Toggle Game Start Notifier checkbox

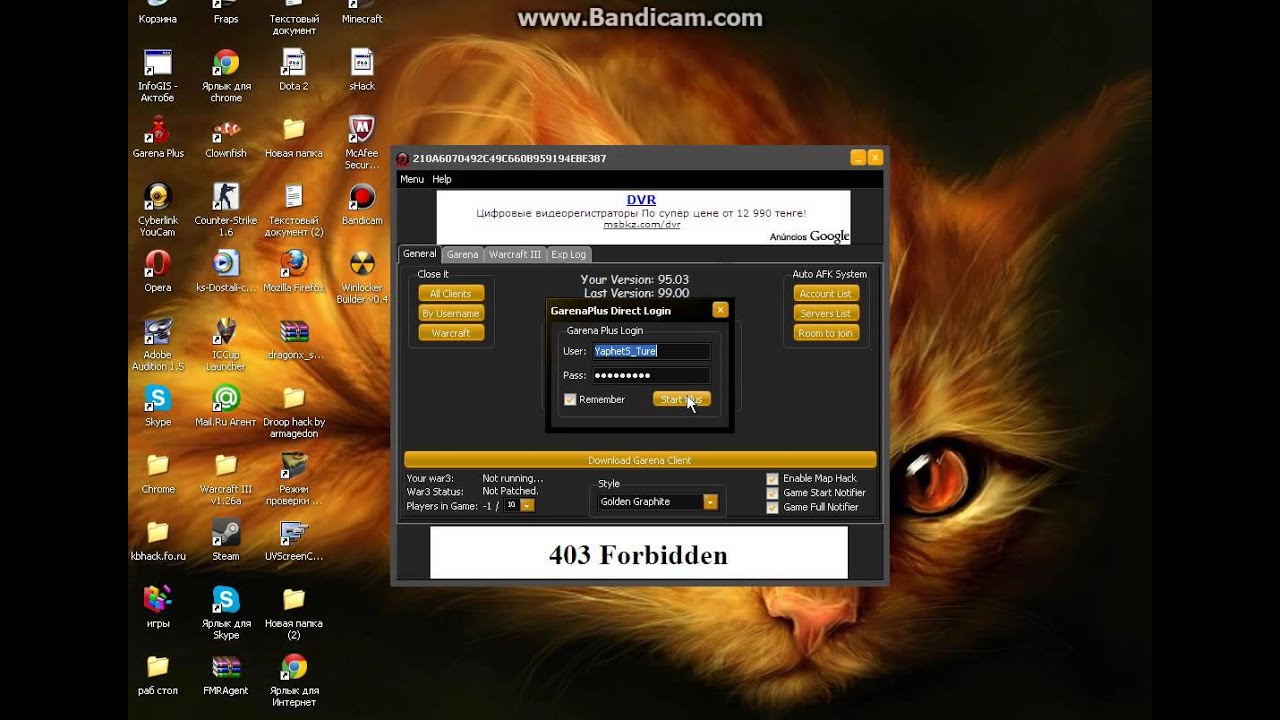772,492
